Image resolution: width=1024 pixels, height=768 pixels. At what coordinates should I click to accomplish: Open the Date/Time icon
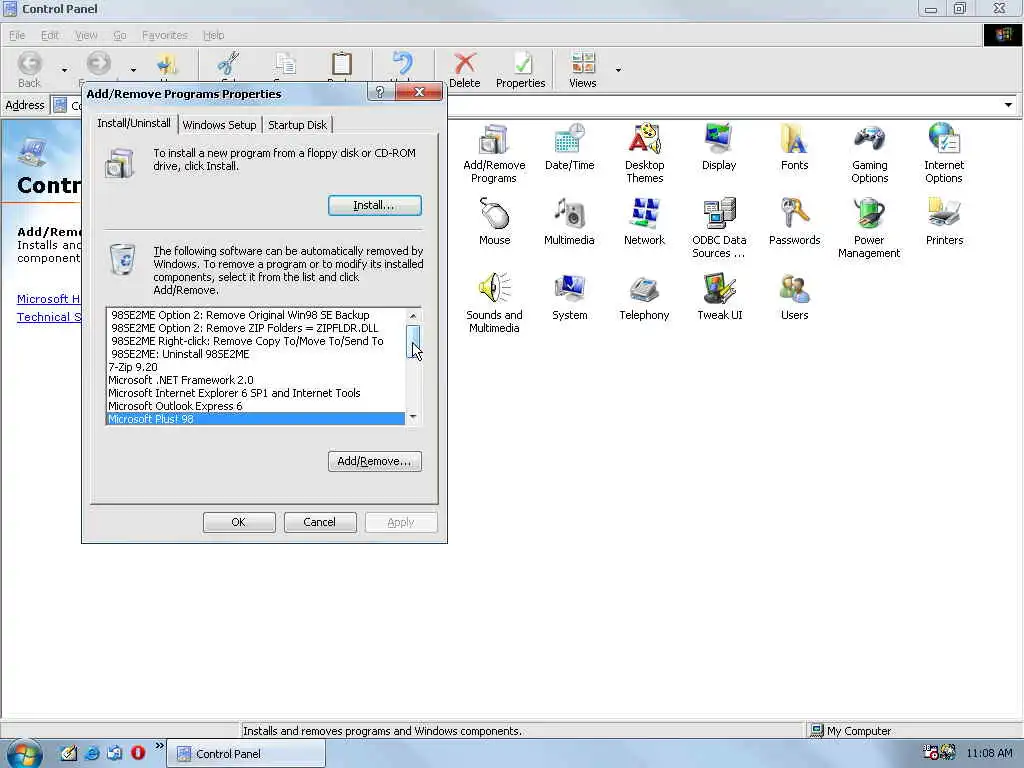point(569,148)
